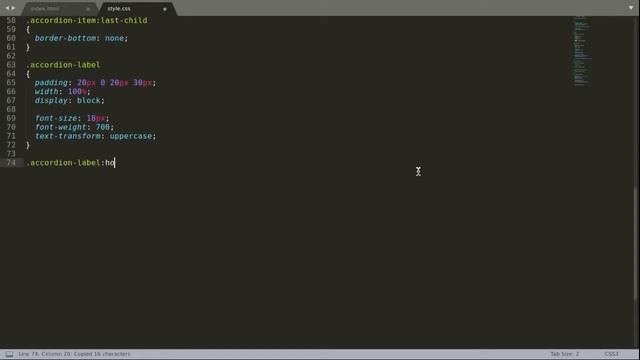This screenshot has height=360, width=640.
Task: Click line number 74 in the gutter
Action: (11, 163)
